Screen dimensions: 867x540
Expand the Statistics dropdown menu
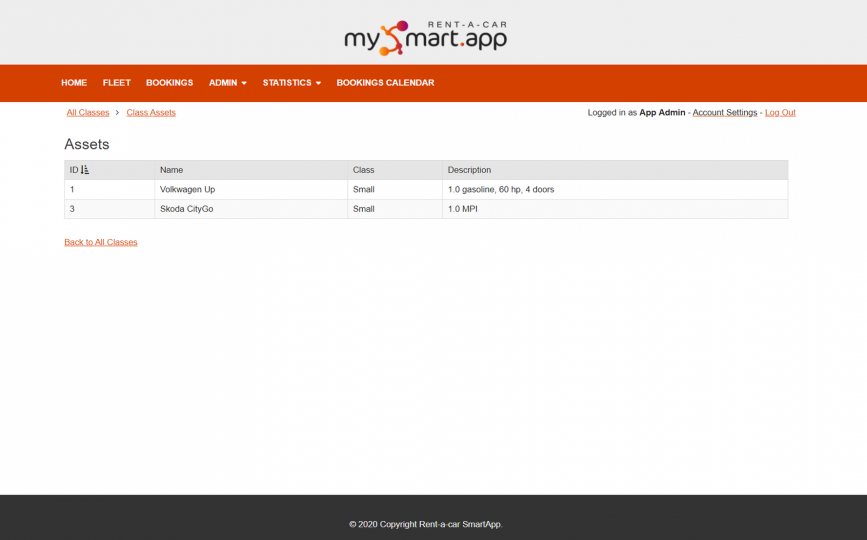(291, 83)
